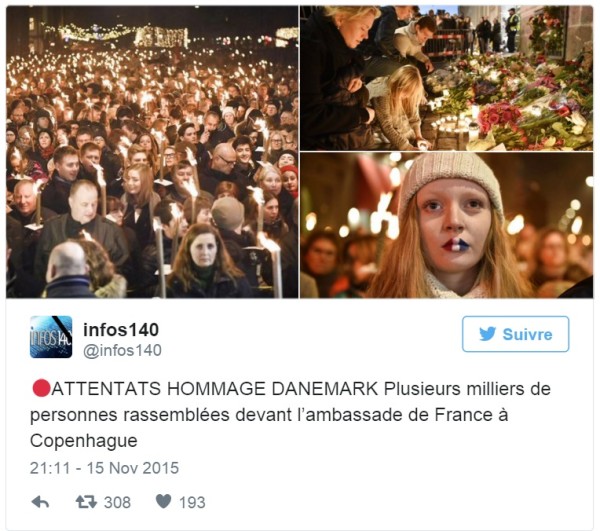
Task: Open the candlelit crowd photo
Action: (x=152, y=152)
